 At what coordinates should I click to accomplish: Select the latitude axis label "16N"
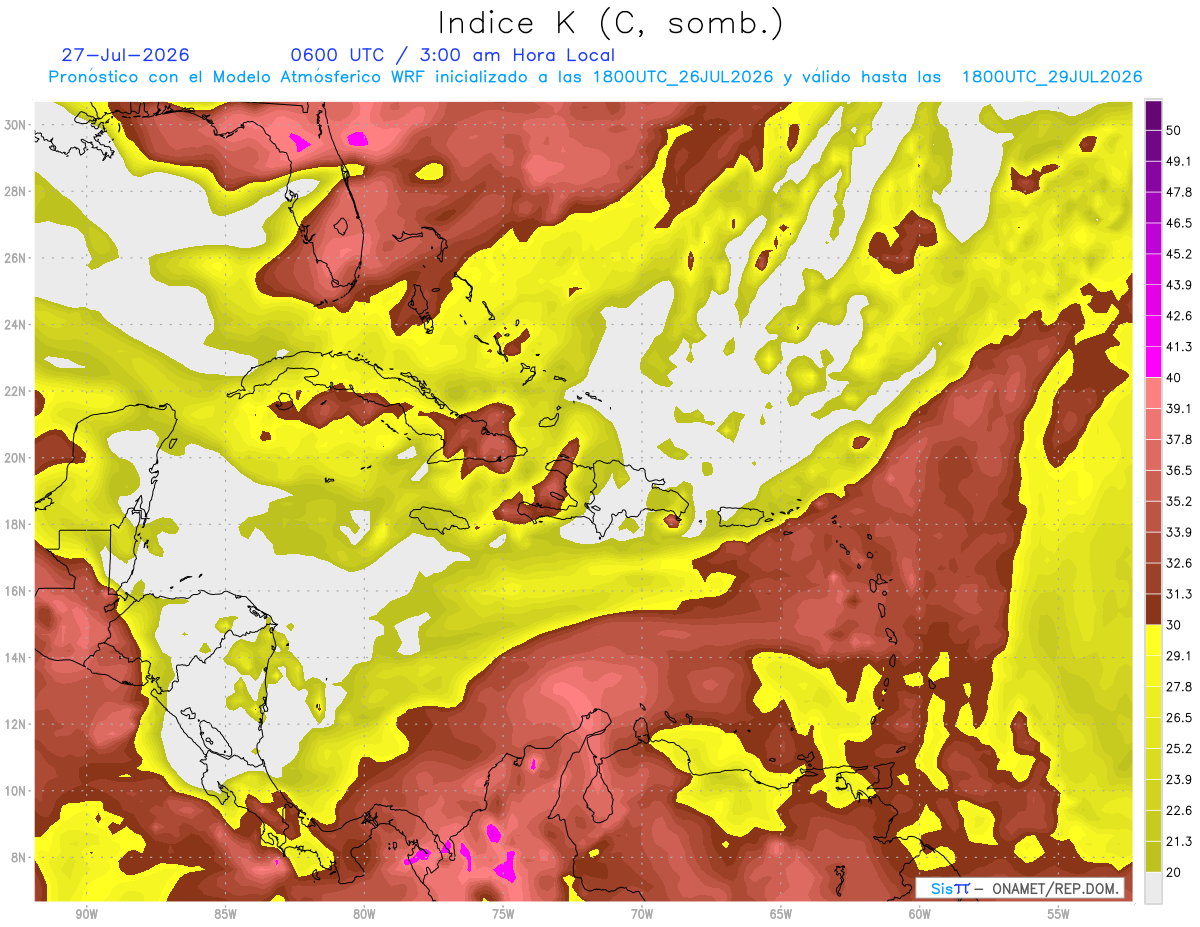(15, 591)
